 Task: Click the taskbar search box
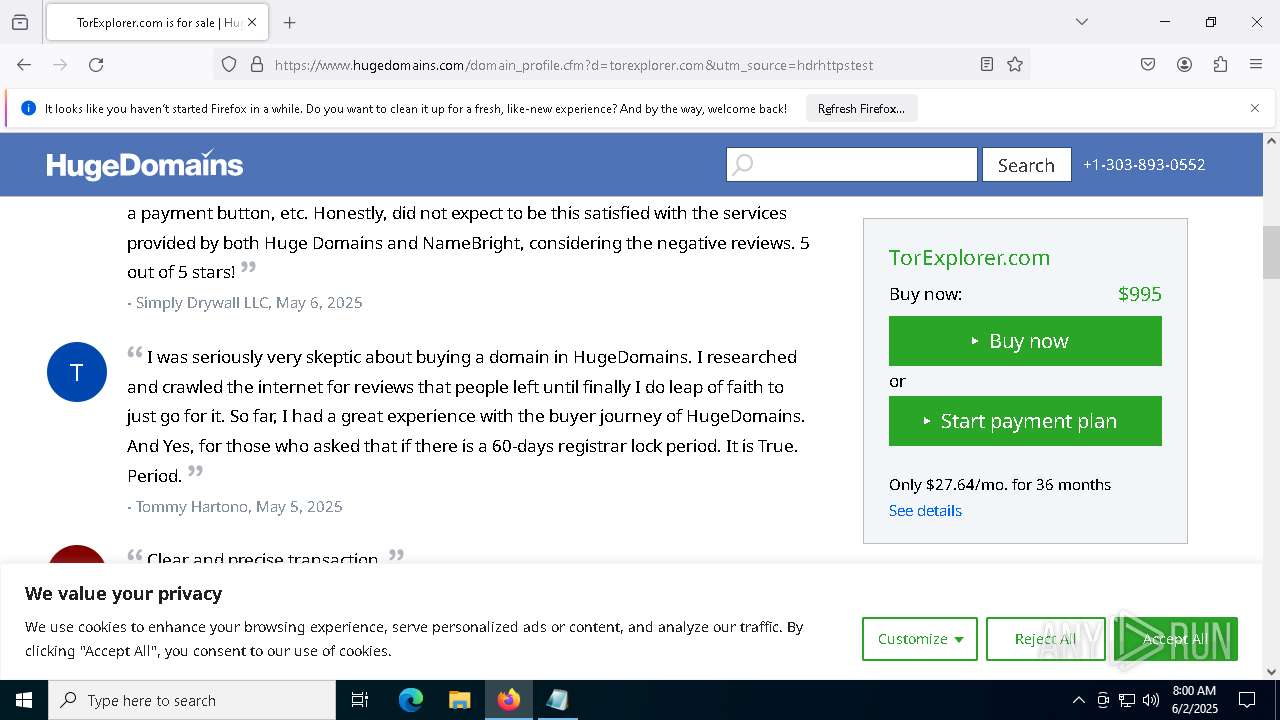pos(192,700)
